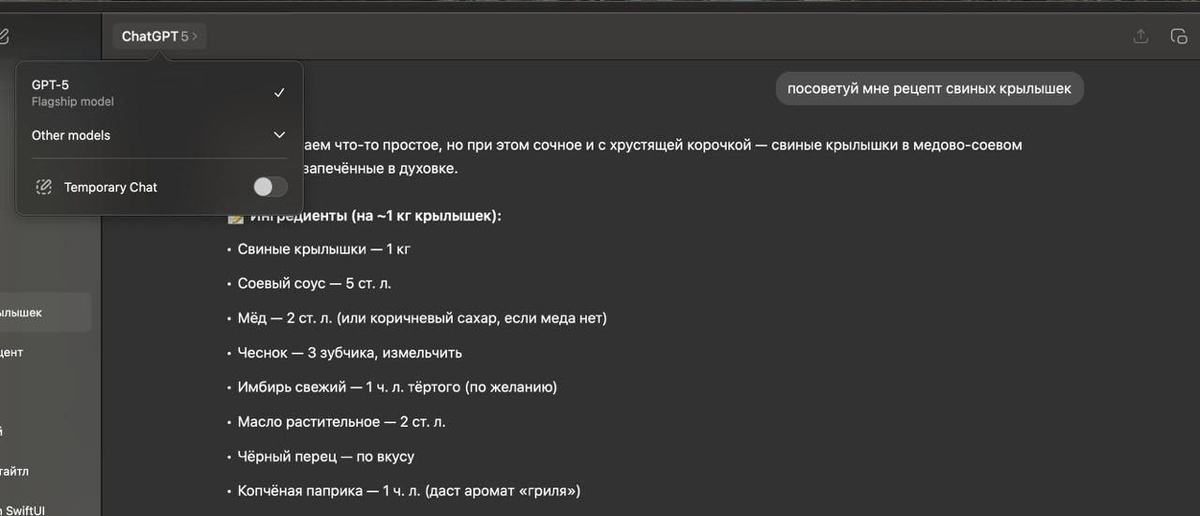
Task: Enable the Temporary Chat switch
Action: (x=270, y=187)
